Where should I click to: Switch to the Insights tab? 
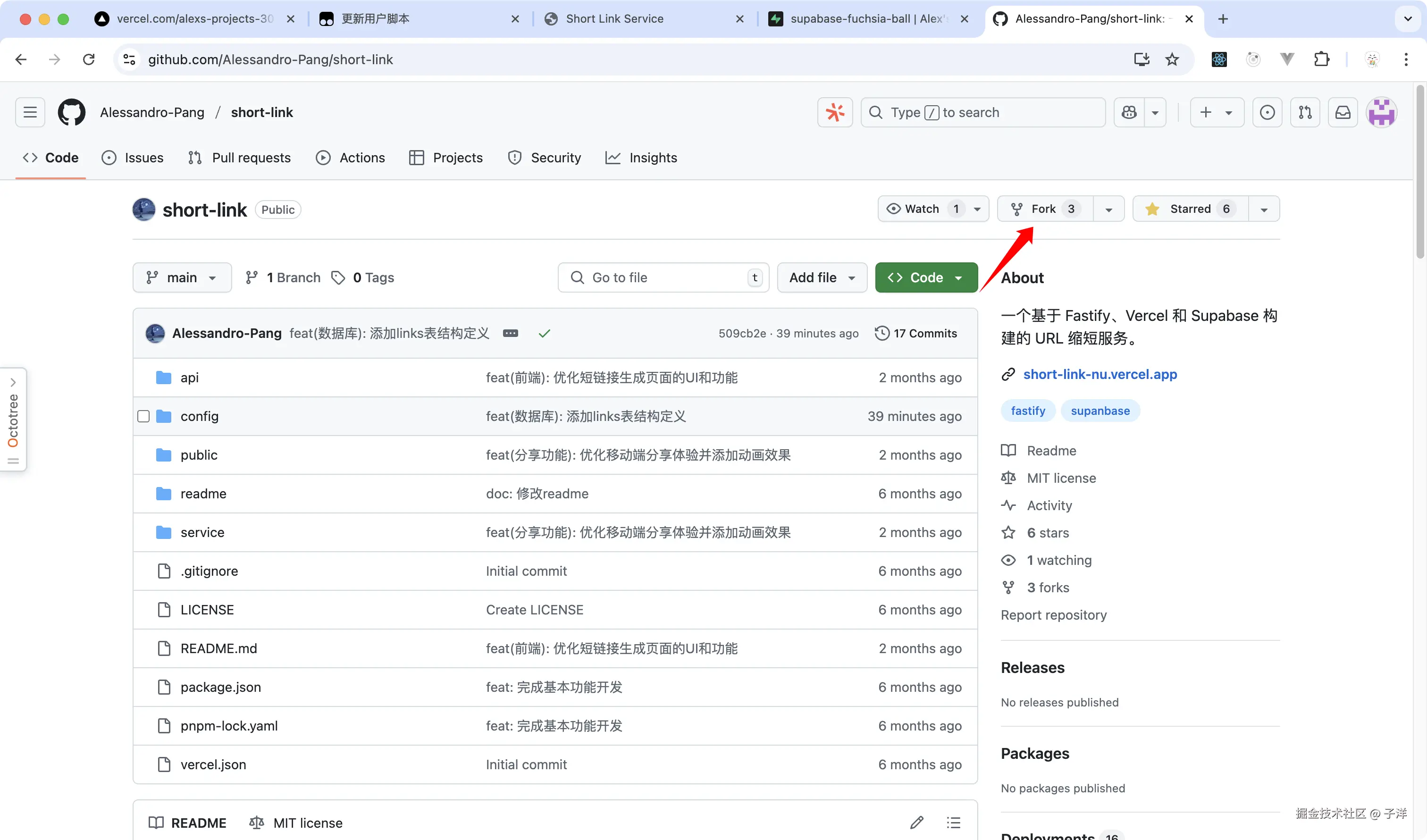tap(641, 158)
